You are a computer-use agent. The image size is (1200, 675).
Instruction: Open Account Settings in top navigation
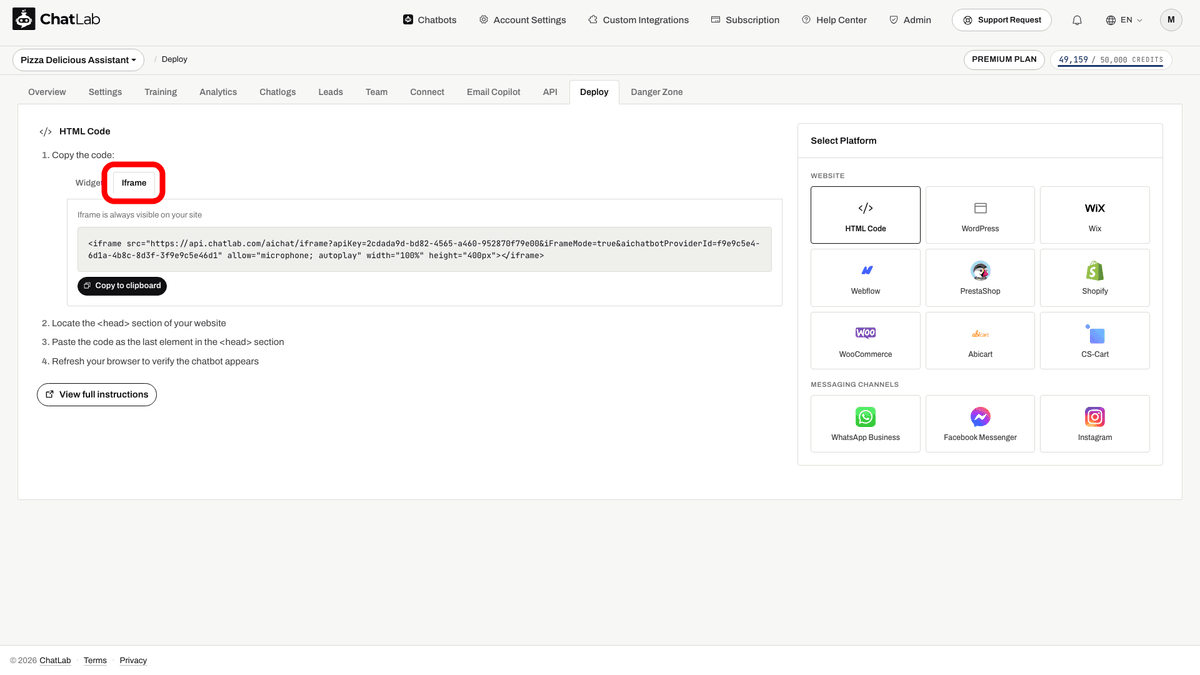(522, 20)
